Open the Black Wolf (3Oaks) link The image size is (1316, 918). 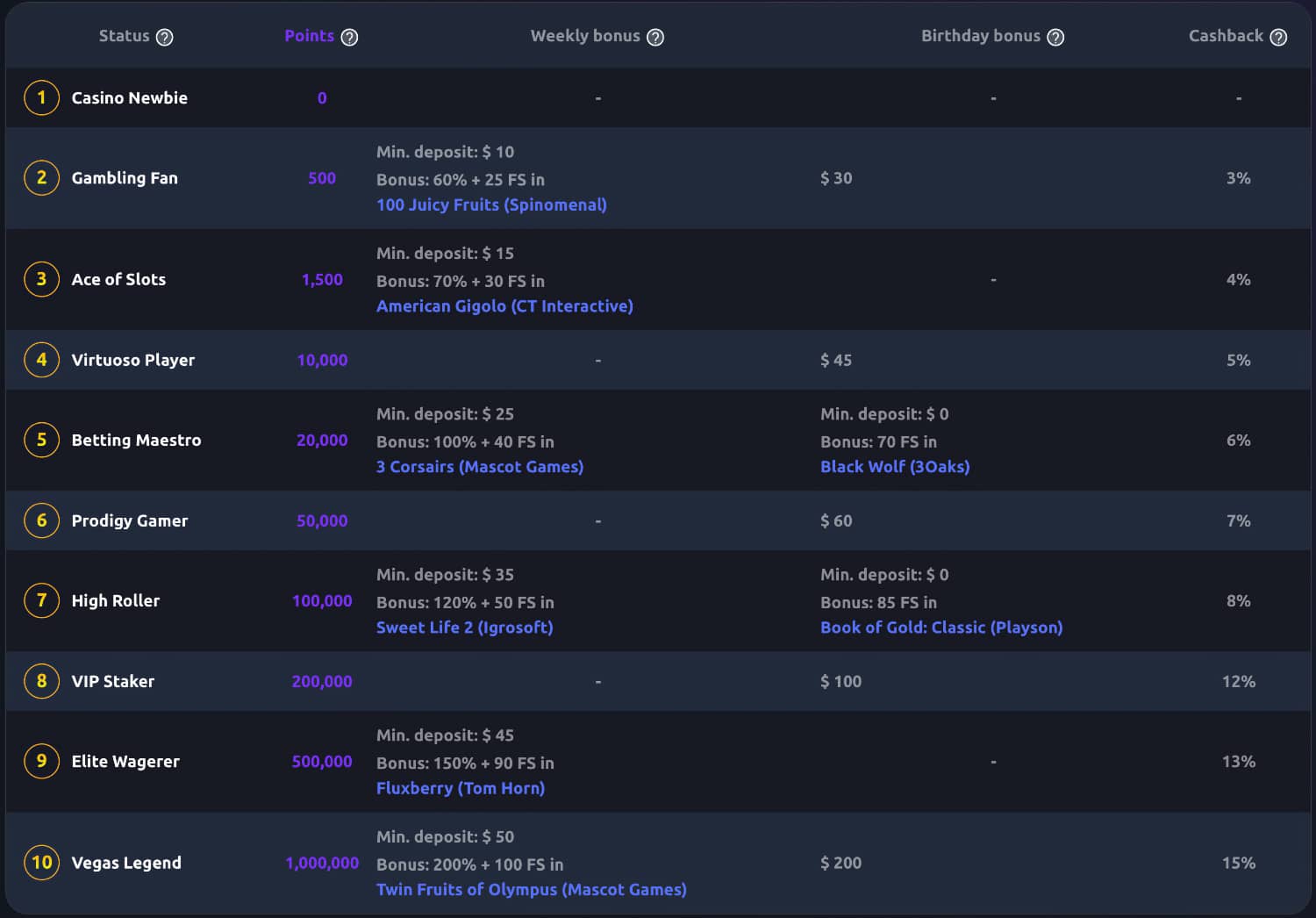[x=895, y=467]
